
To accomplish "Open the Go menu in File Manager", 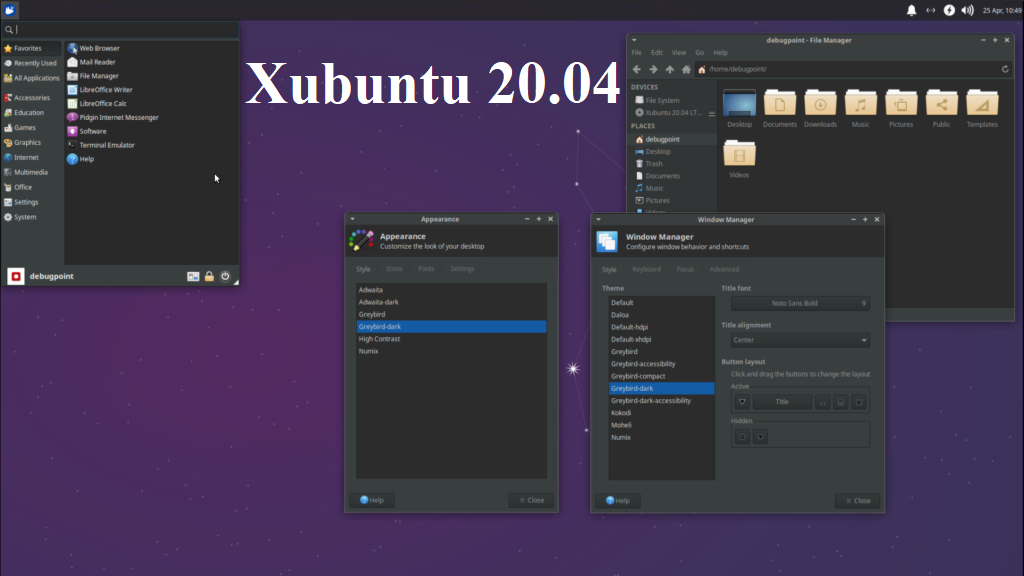I will (699, 53).
